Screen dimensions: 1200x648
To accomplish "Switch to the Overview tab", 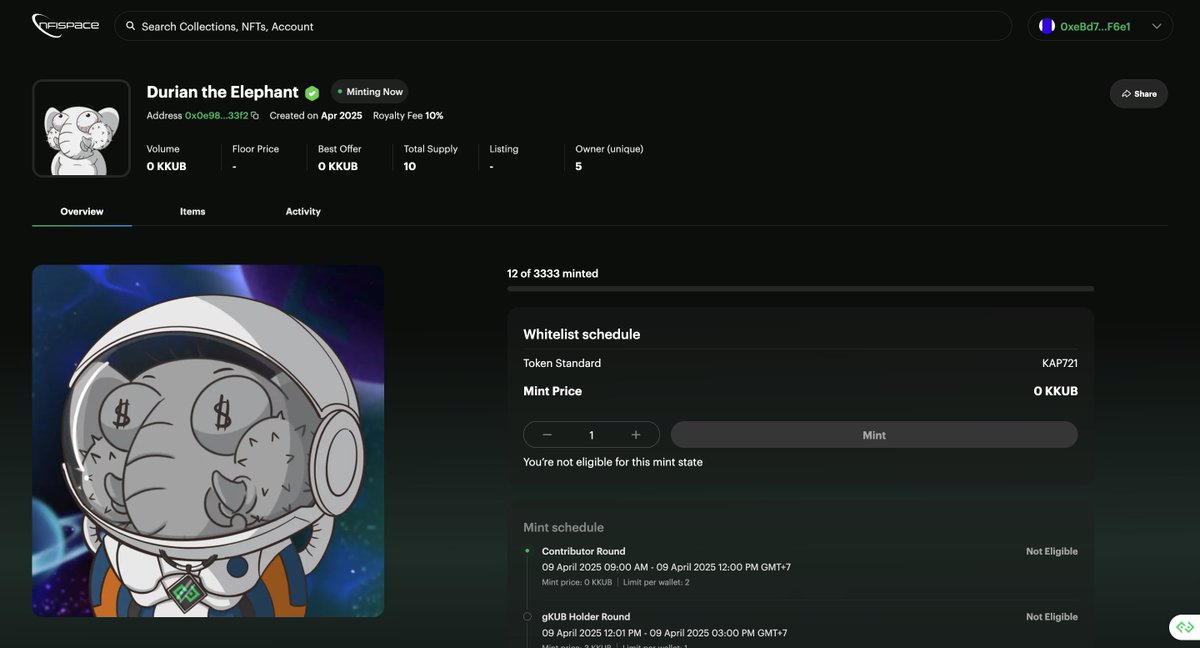I will tap(82, 211).
